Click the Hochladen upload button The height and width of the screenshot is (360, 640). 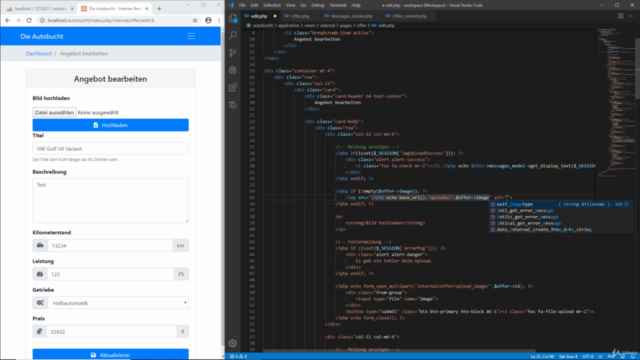[111, 125]
